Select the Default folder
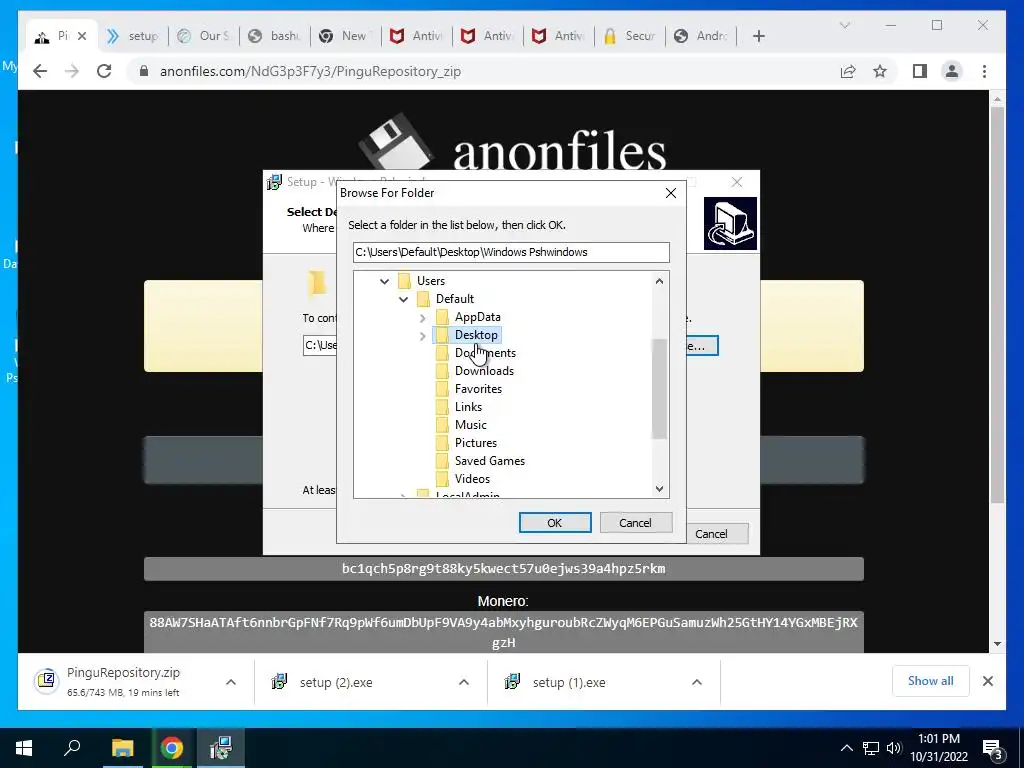 (455, 299)
